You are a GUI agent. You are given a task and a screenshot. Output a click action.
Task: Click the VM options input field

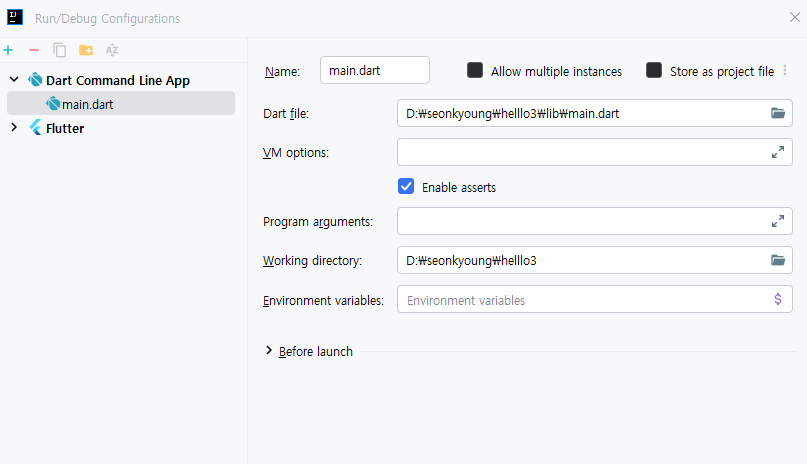594,152
